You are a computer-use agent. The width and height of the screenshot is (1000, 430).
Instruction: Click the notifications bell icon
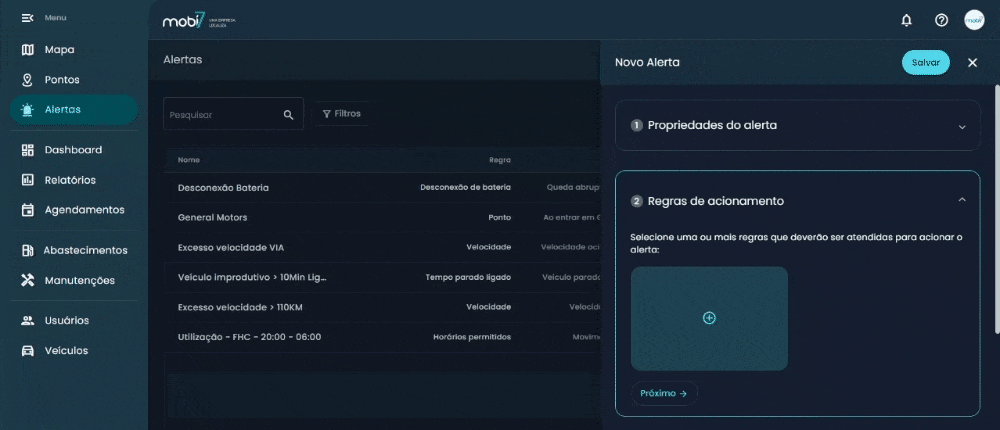click(906, 20)
